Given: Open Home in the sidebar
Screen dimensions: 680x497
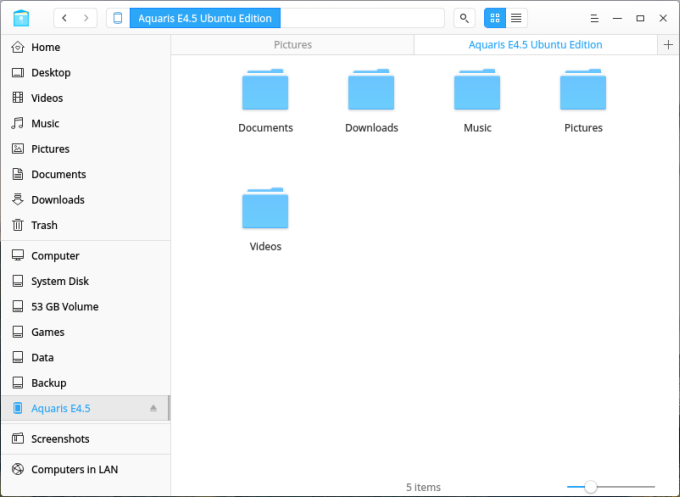Looking at the screenshot, I should (85, 47).
